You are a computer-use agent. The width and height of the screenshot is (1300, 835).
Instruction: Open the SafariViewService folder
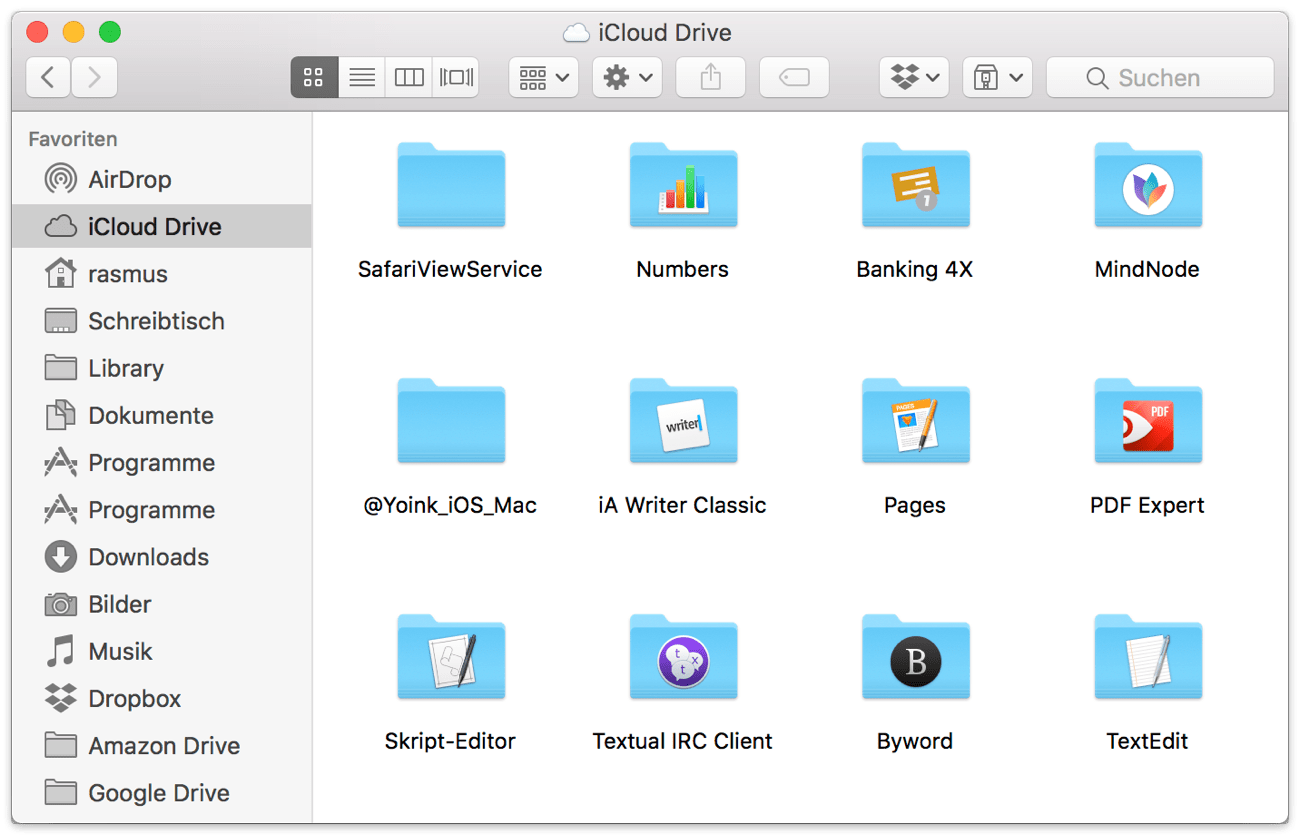tap(451, 185)
